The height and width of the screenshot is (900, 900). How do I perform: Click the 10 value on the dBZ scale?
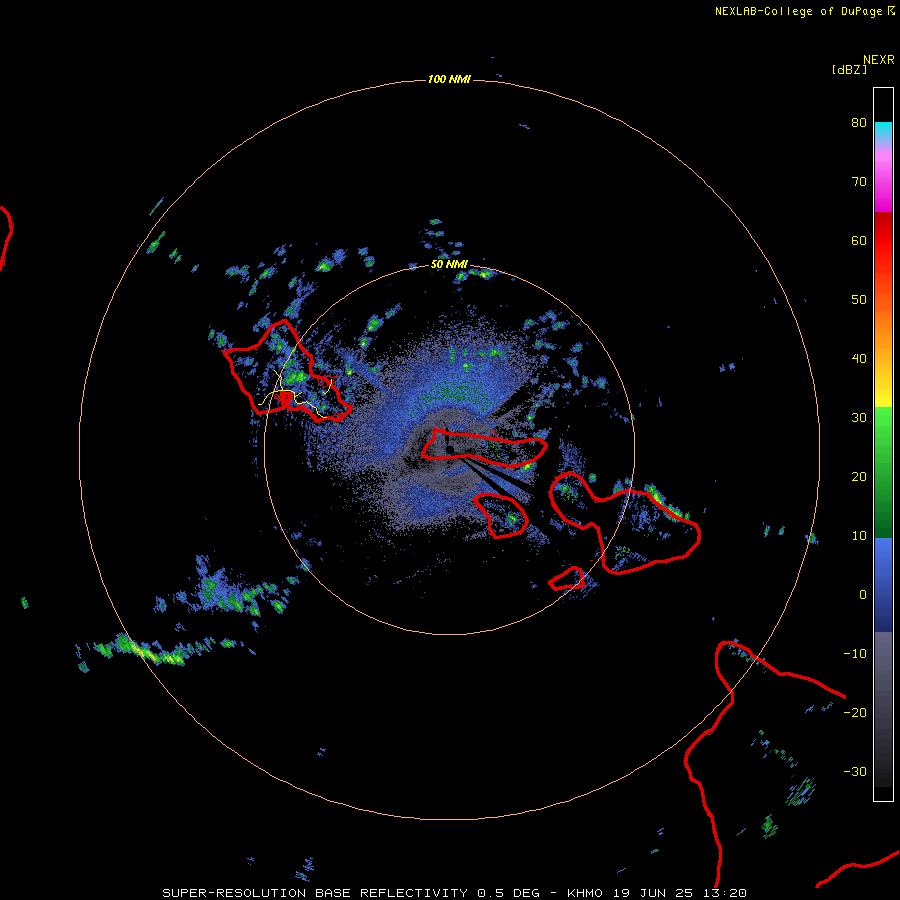tap(859, 536)
